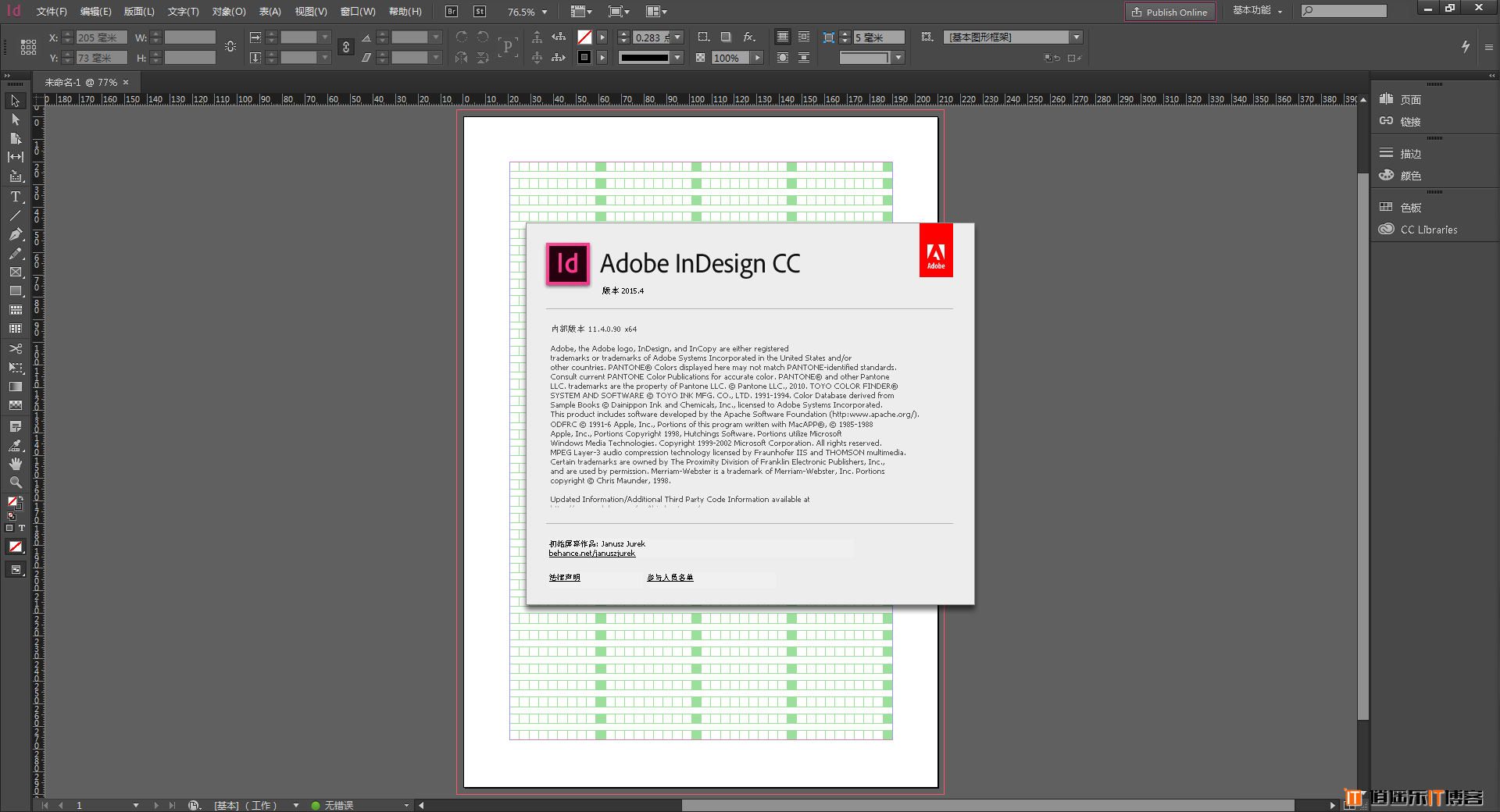
Task: Open the 参与人员名单 credits link
Action: pos(670,578)
